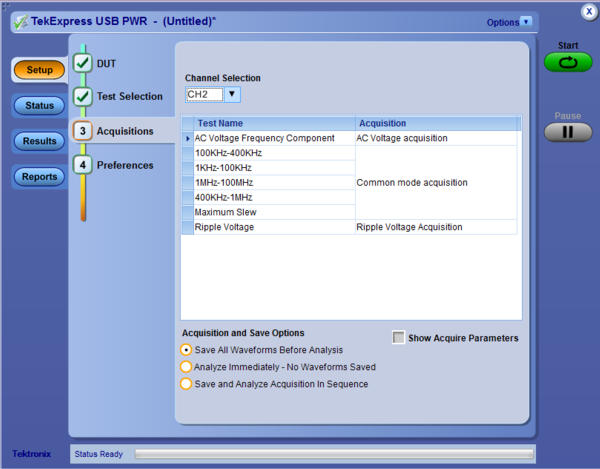The image size is (600, 469).
Task: Open the Results panel
Action: coord(39,141)
